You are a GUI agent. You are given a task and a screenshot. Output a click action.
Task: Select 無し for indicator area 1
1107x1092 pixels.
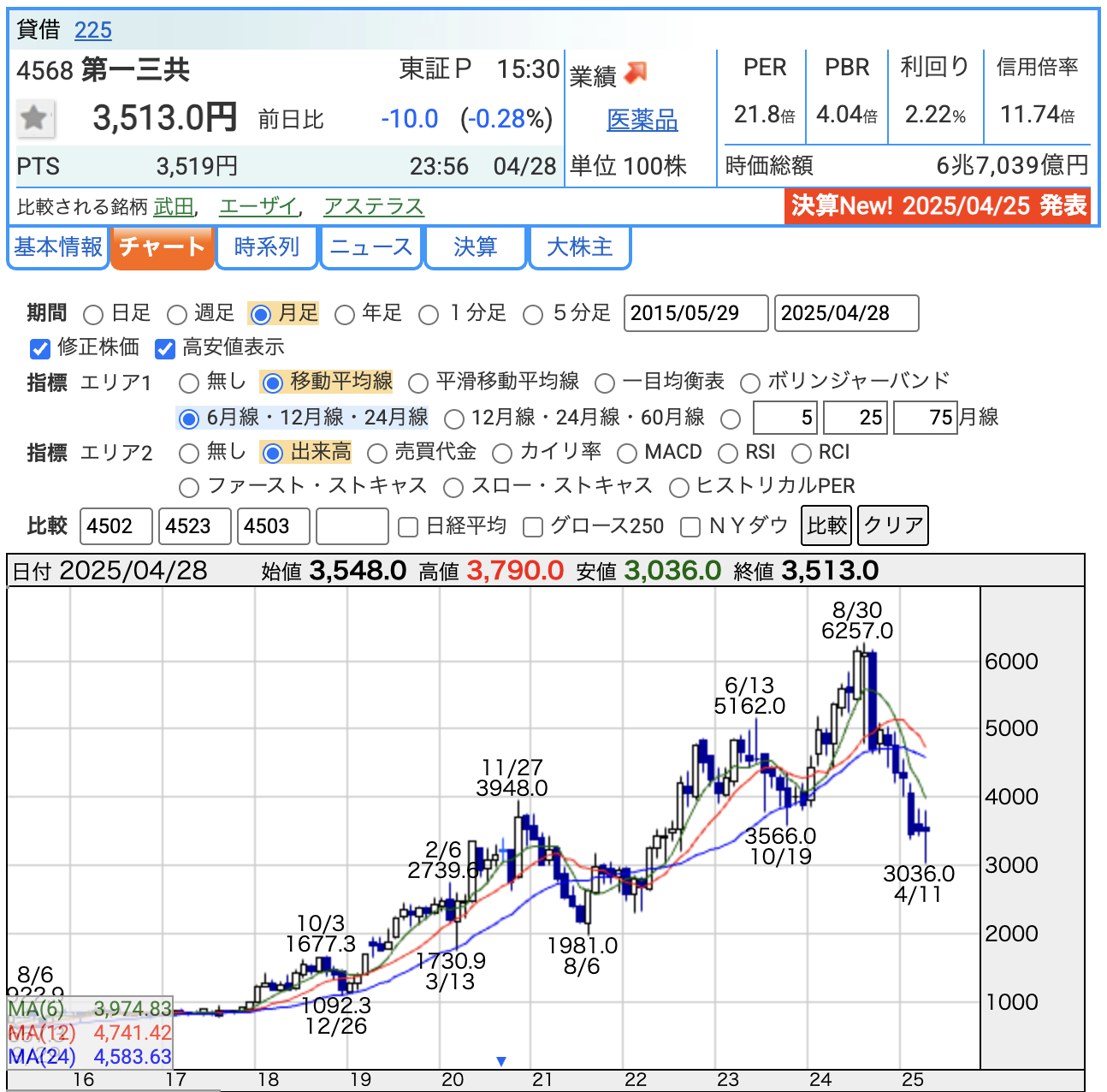coord(189,383)
